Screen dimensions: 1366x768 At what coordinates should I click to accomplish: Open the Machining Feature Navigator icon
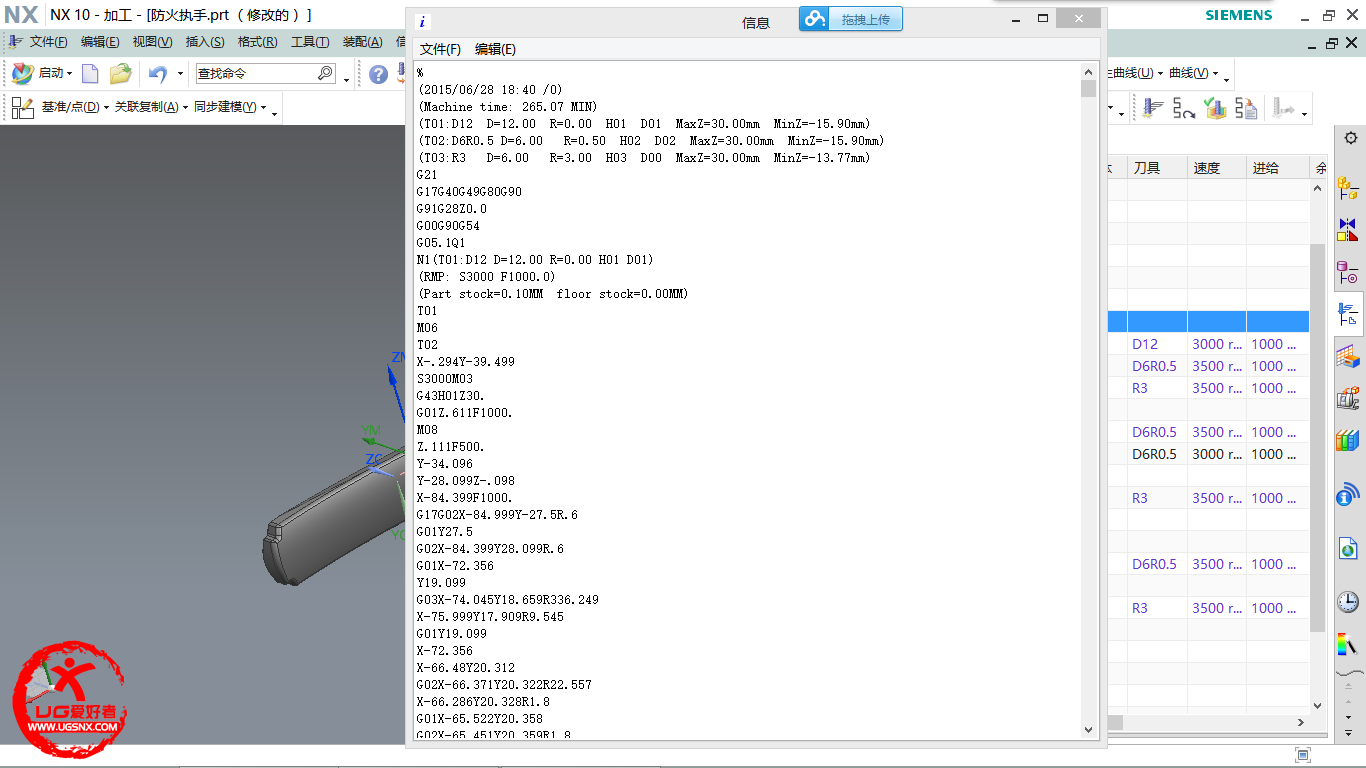pyautogui.click(x=1348, y=356)
